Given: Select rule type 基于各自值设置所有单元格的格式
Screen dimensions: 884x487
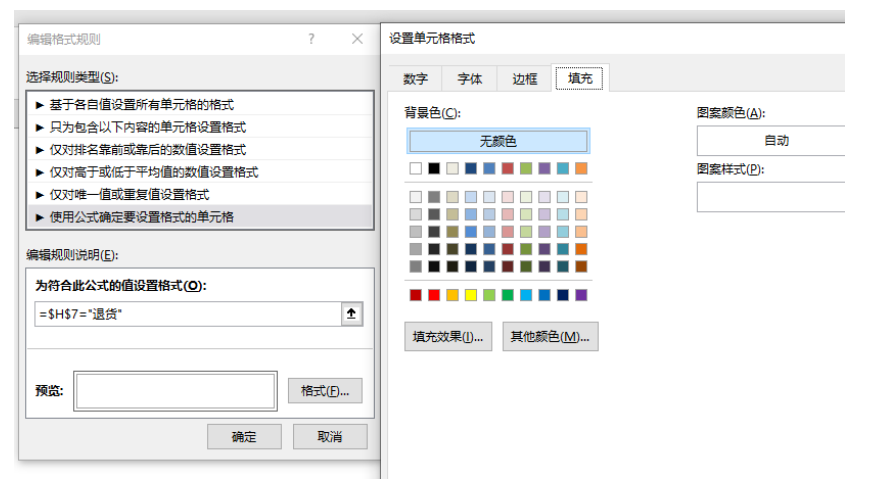Looking at the screenshot, I should pyautogui.click(x=200, y=105).
